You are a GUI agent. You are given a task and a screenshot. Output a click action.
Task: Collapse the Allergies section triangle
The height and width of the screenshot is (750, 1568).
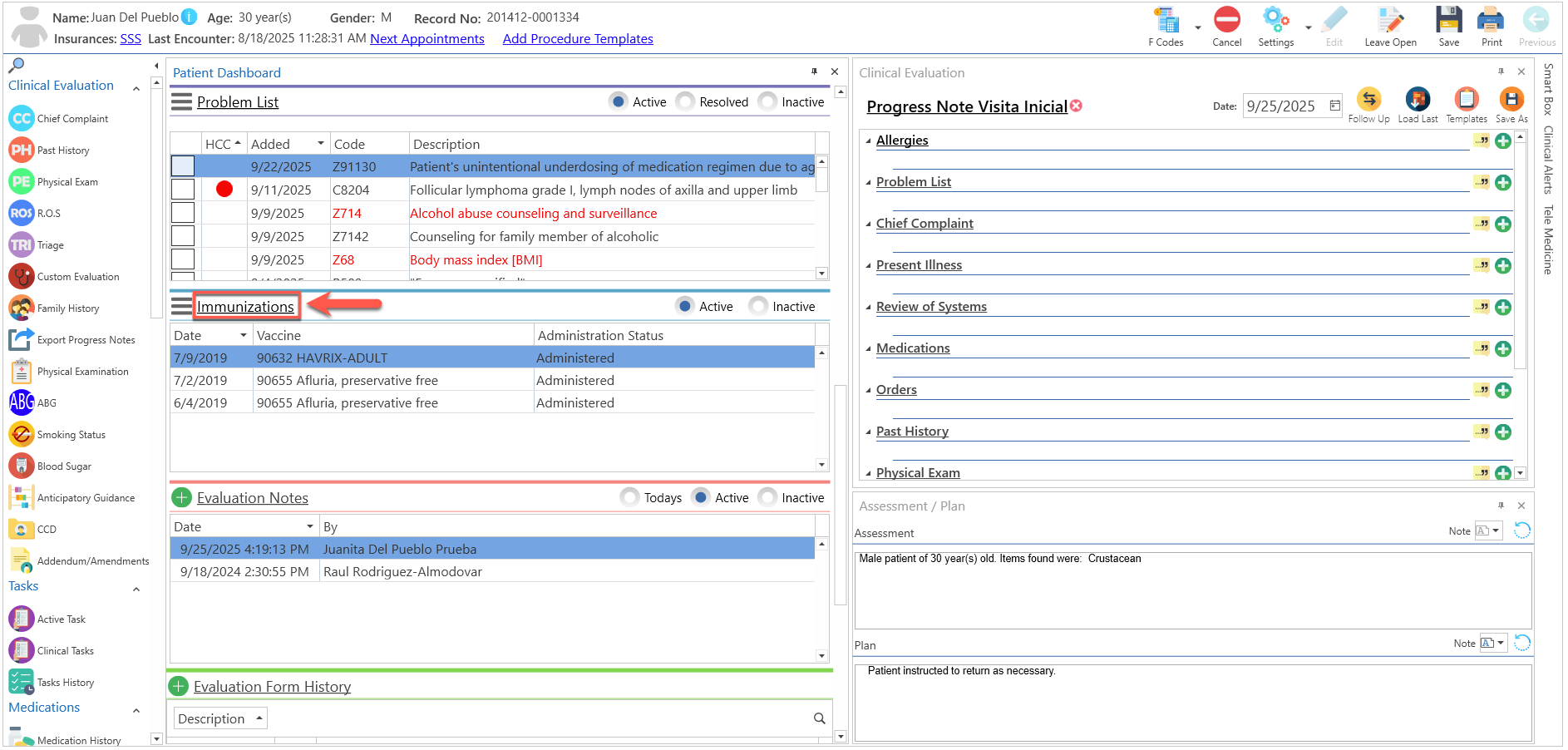pos(868,141)
